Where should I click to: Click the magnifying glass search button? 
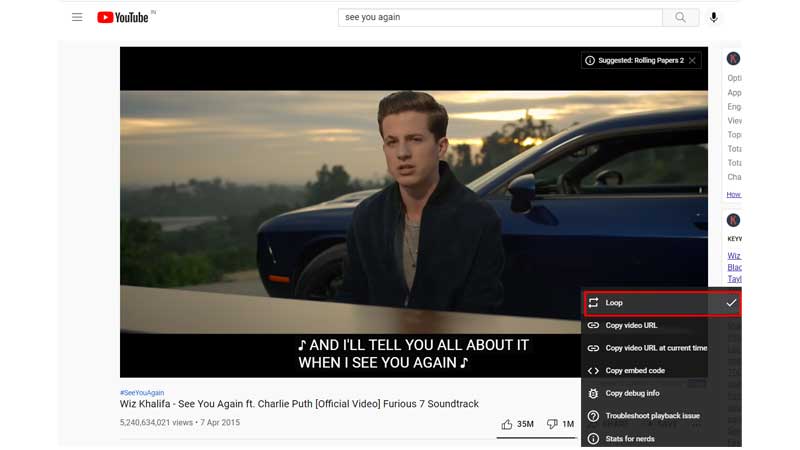[680, 17]
